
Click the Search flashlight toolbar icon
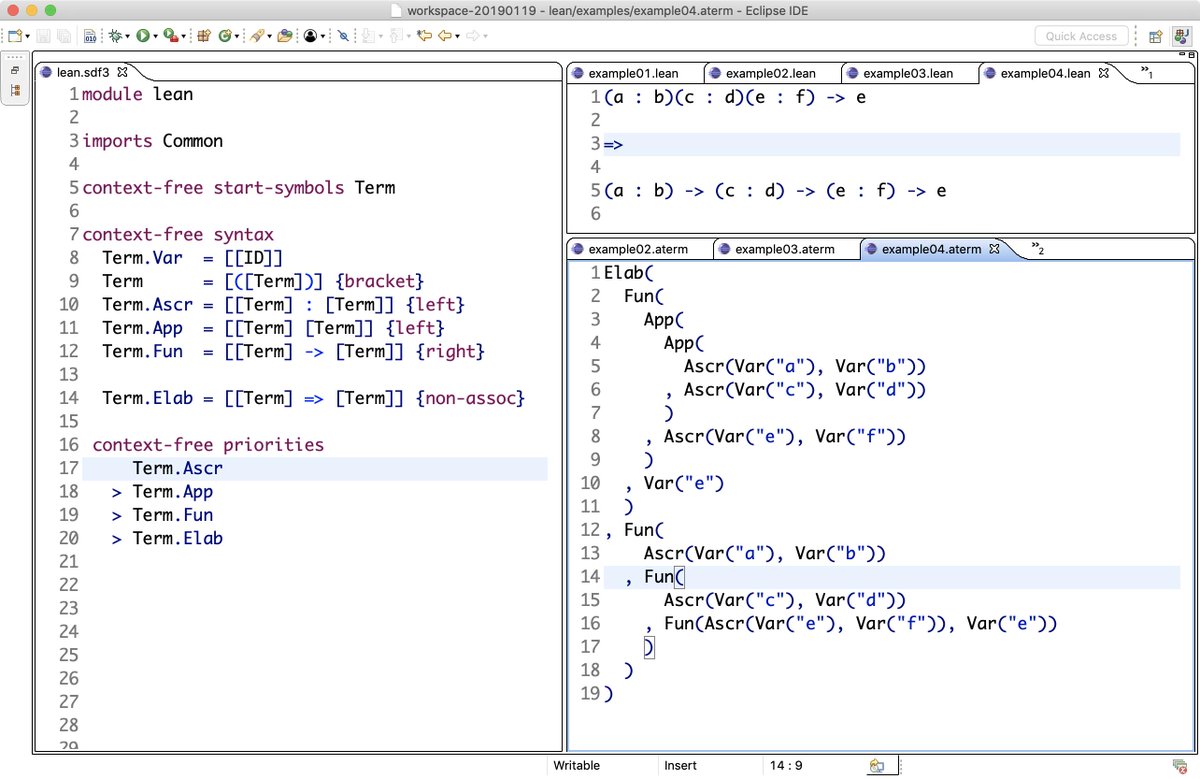coord(257,36)
